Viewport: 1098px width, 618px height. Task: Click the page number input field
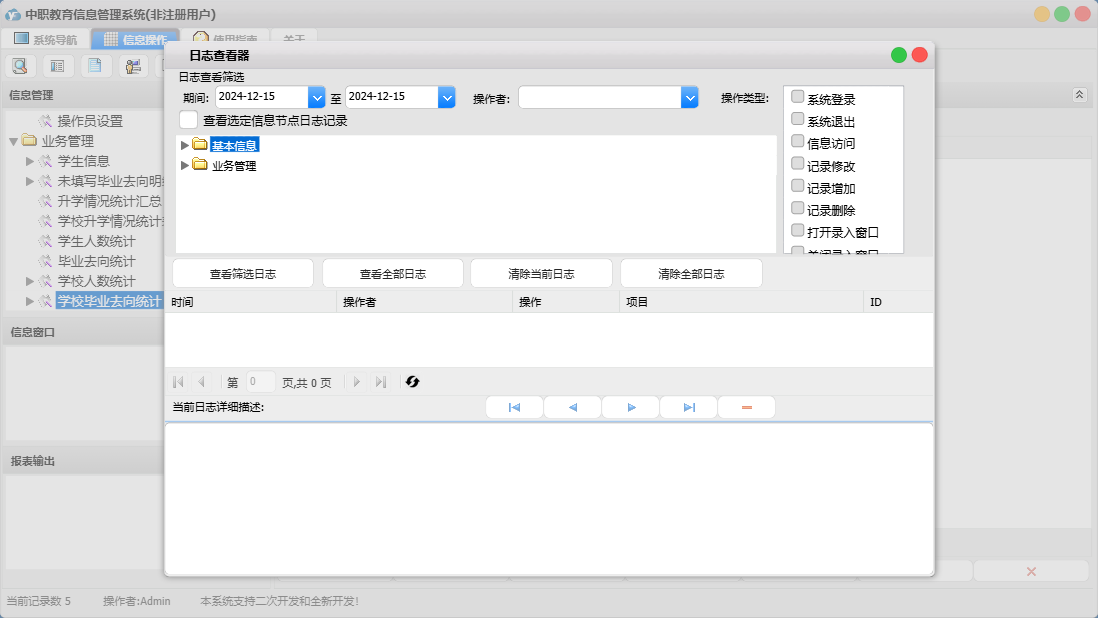(x=260, y=382)
